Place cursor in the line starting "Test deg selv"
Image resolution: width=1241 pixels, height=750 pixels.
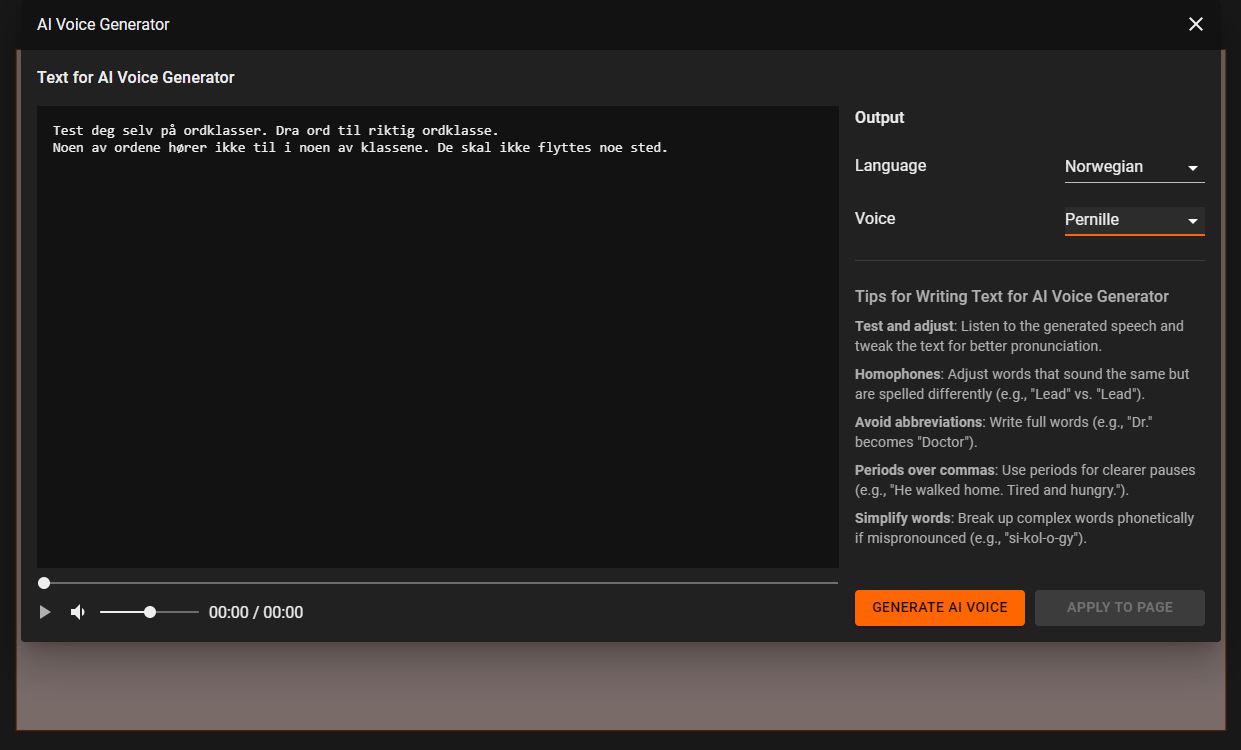coord(275,131)
